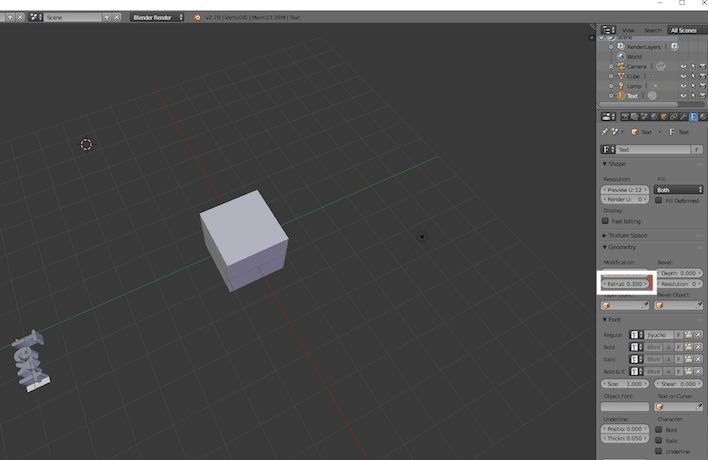Screen dimensions: 708x460
Task: Unlink the Bold font with X
Action: (698, 347)
